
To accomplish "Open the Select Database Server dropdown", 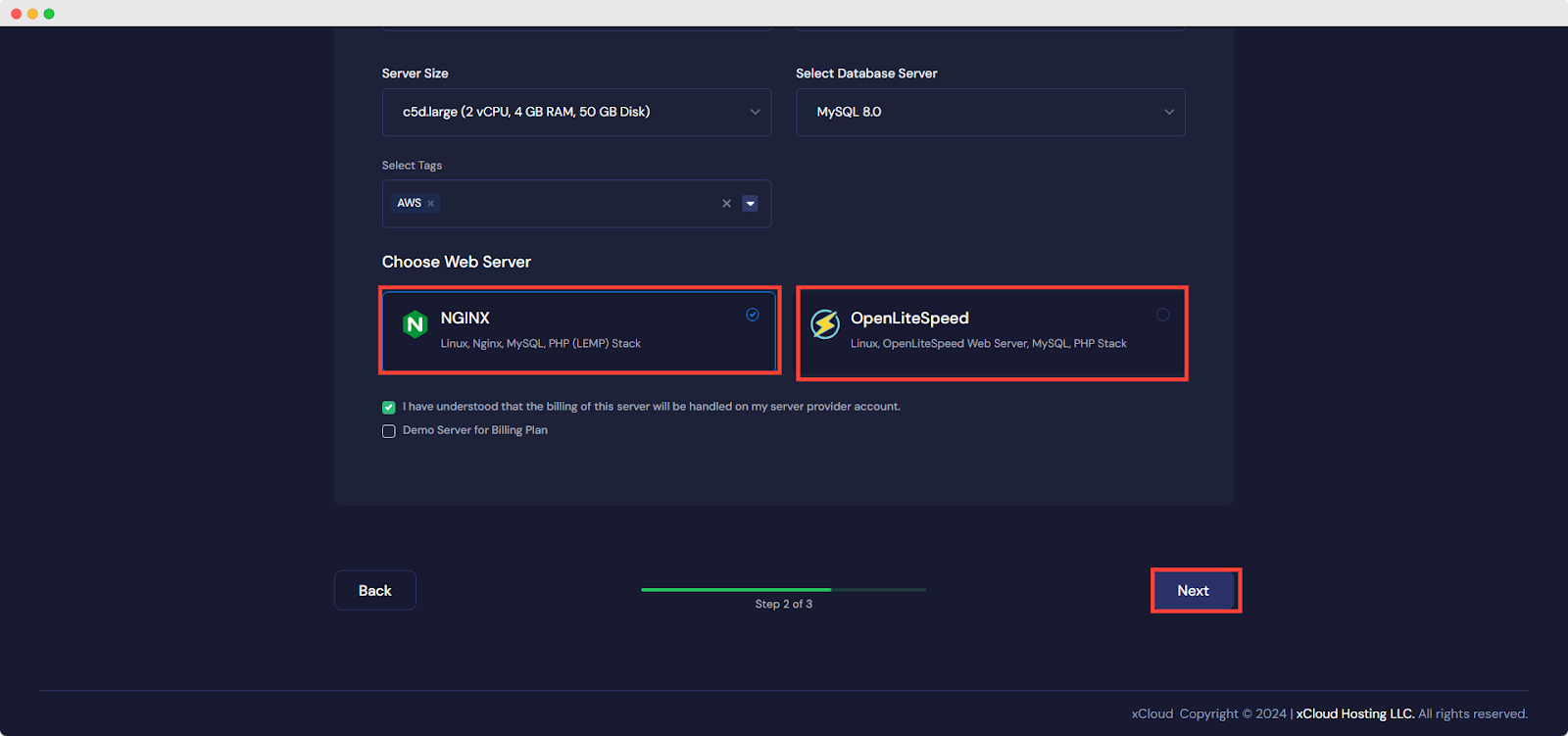I will click(x=989, y=112).
